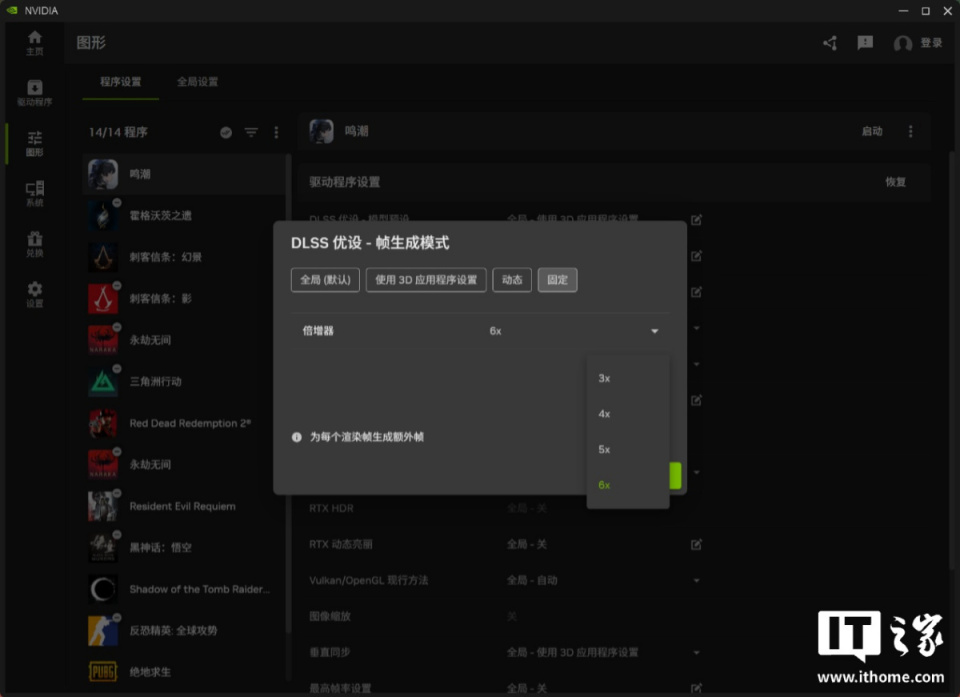Screen dimensions: 960x697
Task: Select 5x from multiplier list
Action: point(628,450)
